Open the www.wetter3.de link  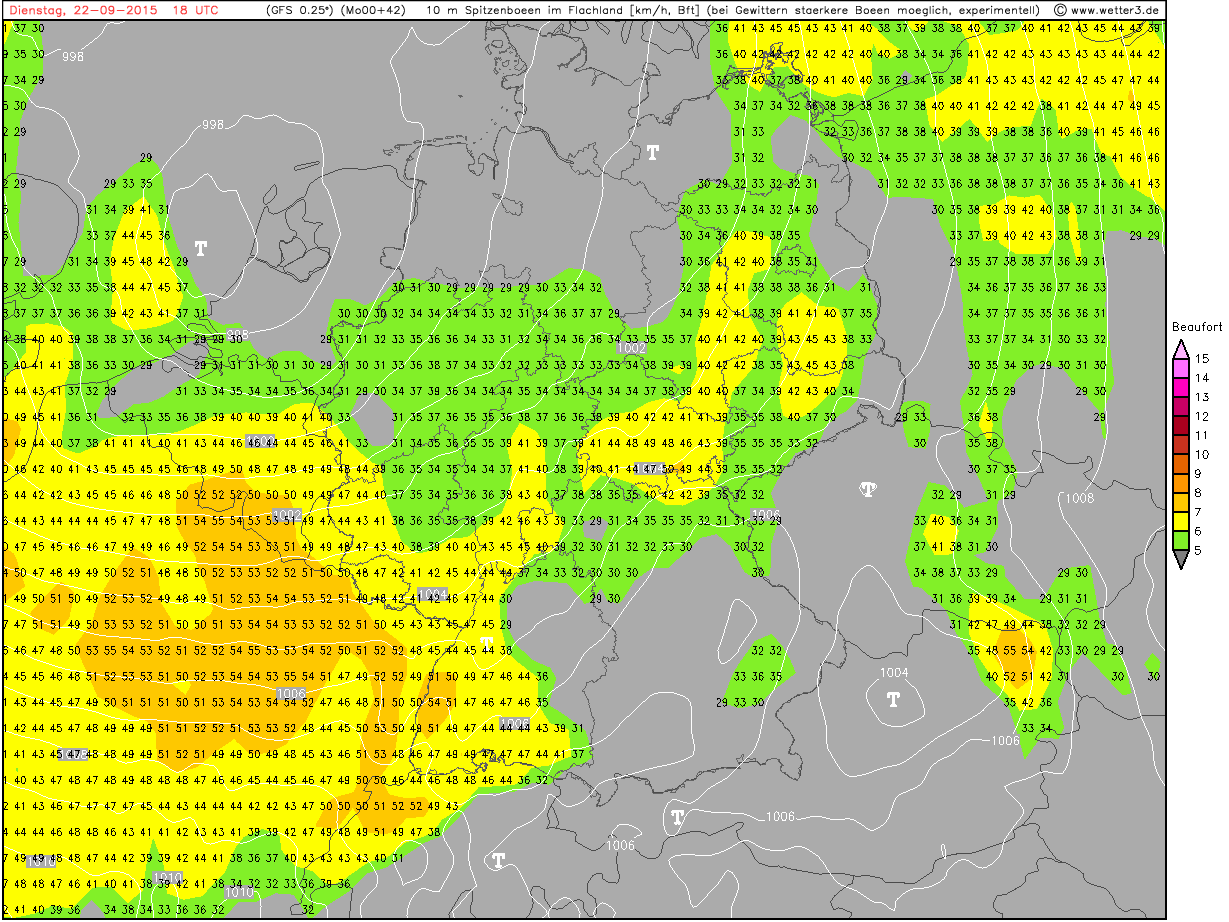point(1115,10)
